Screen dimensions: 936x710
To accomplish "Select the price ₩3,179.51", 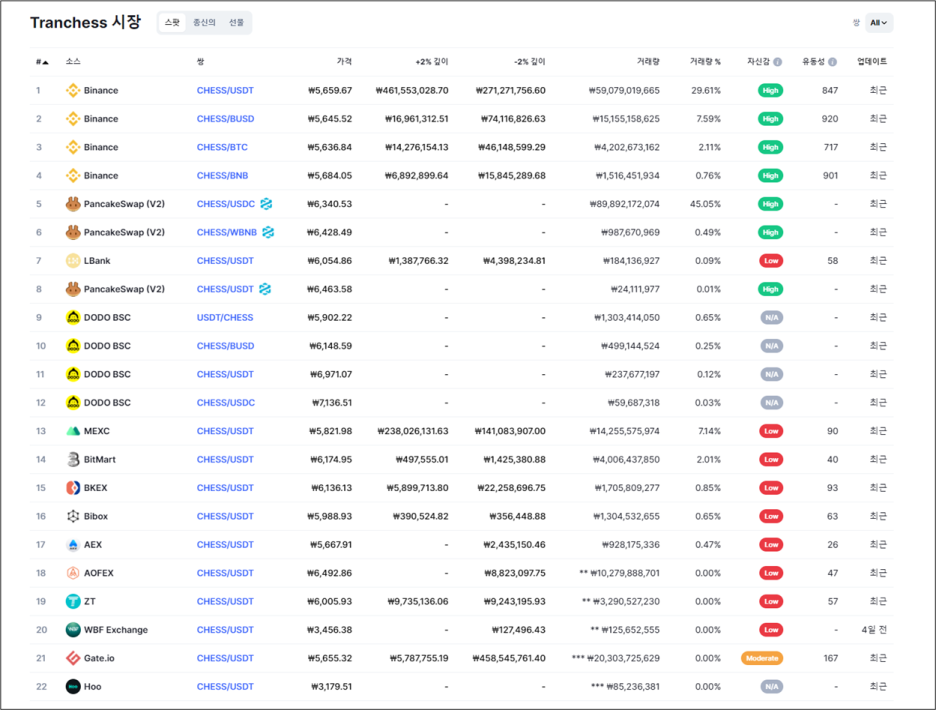I will pos(331,686).
